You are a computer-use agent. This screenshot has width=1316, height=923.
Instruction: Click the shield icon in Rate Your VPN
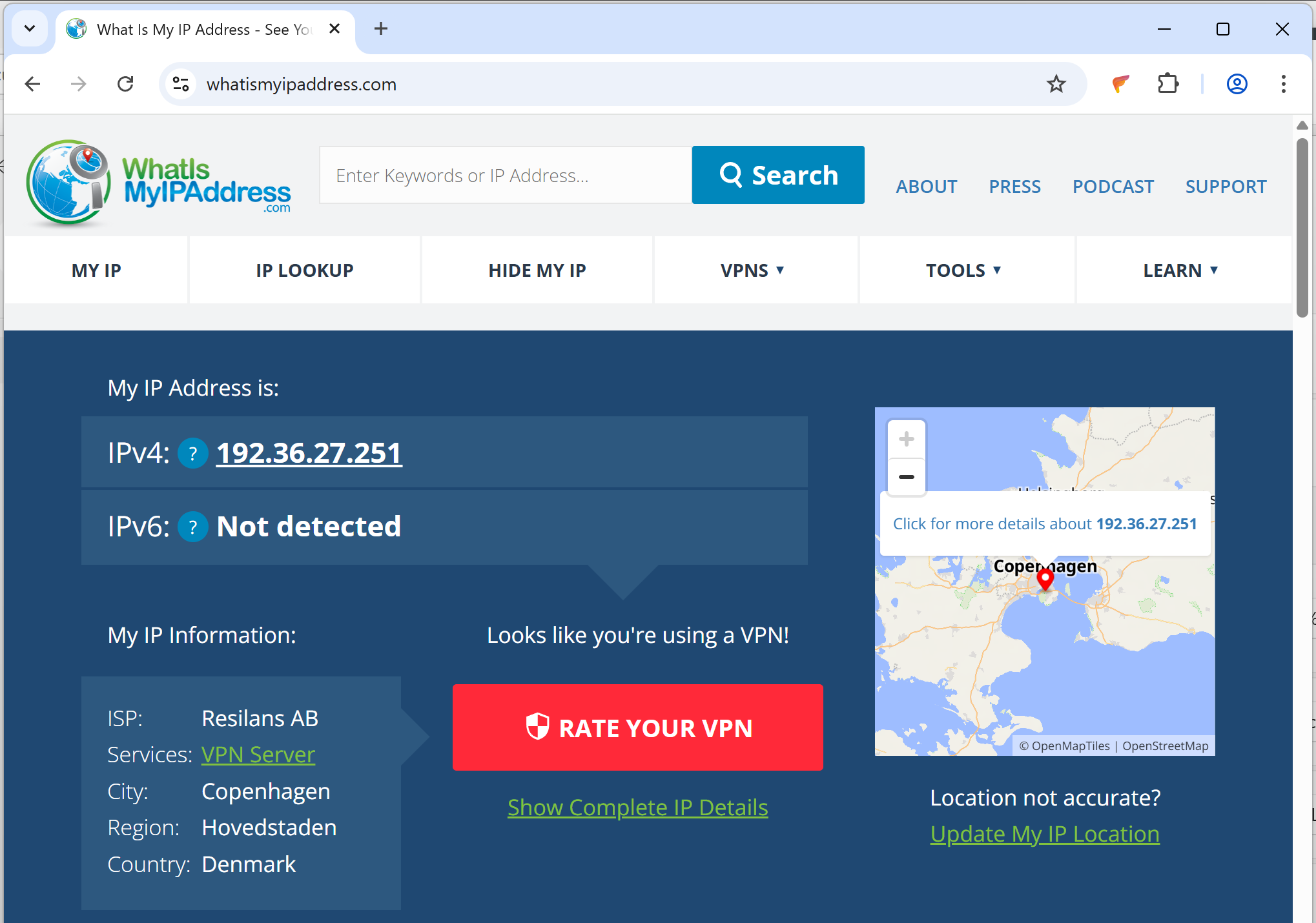coord(537,727)
